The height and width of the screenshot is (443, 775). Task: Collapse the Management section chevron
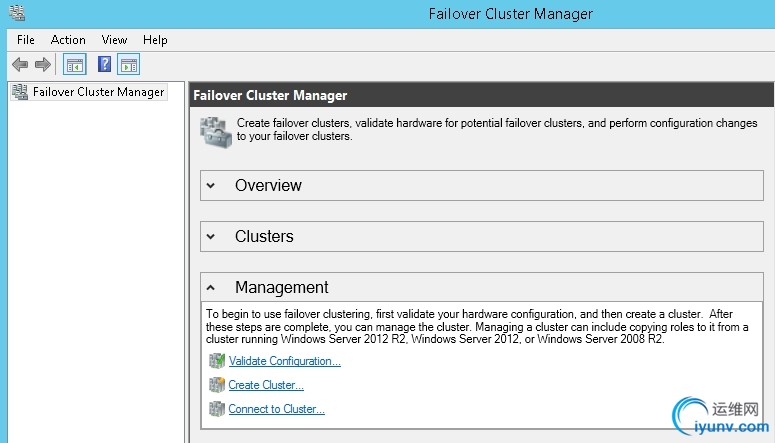click(x=211, y=287)
